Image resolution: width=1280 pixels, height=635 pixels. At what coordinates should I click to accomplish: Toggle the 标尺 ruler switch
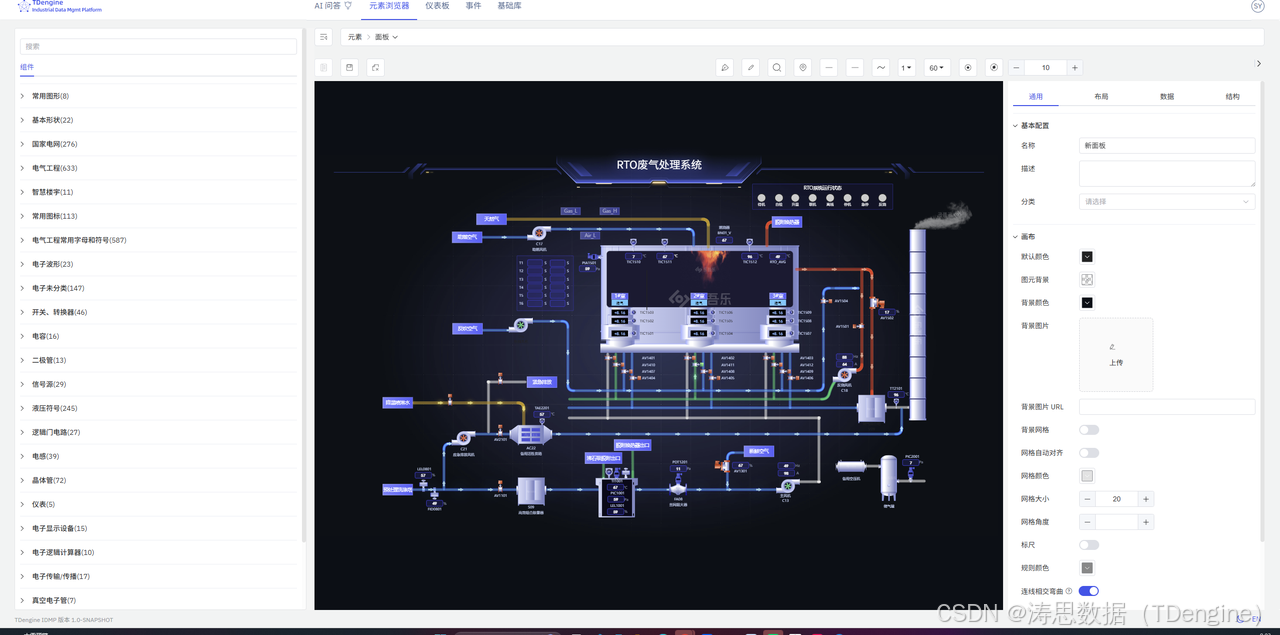(x=1089, y=545)
